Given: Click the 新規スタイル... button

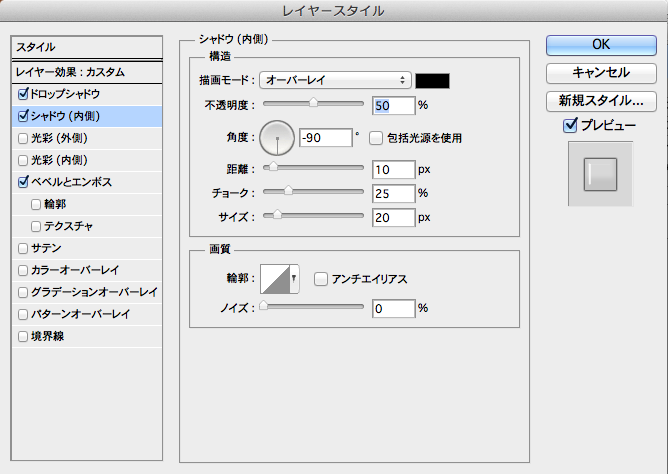Looking at the screenshot, I should point(601,101).
